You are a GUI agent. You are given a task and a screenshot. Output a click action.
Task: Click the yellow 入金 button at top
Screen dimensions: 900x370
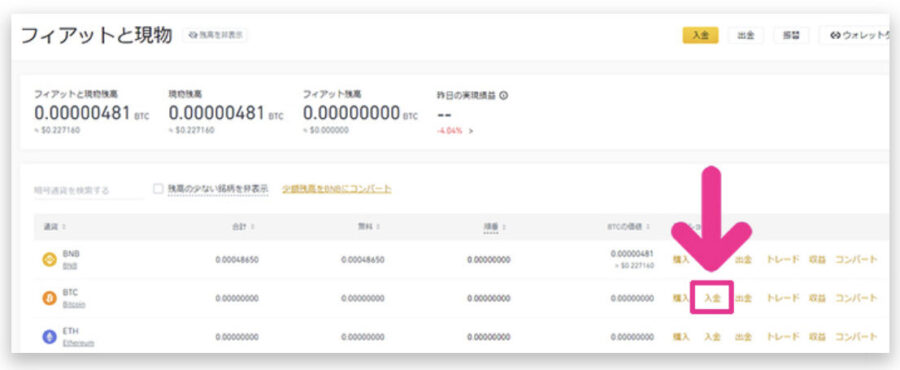[x=700, y=35]
